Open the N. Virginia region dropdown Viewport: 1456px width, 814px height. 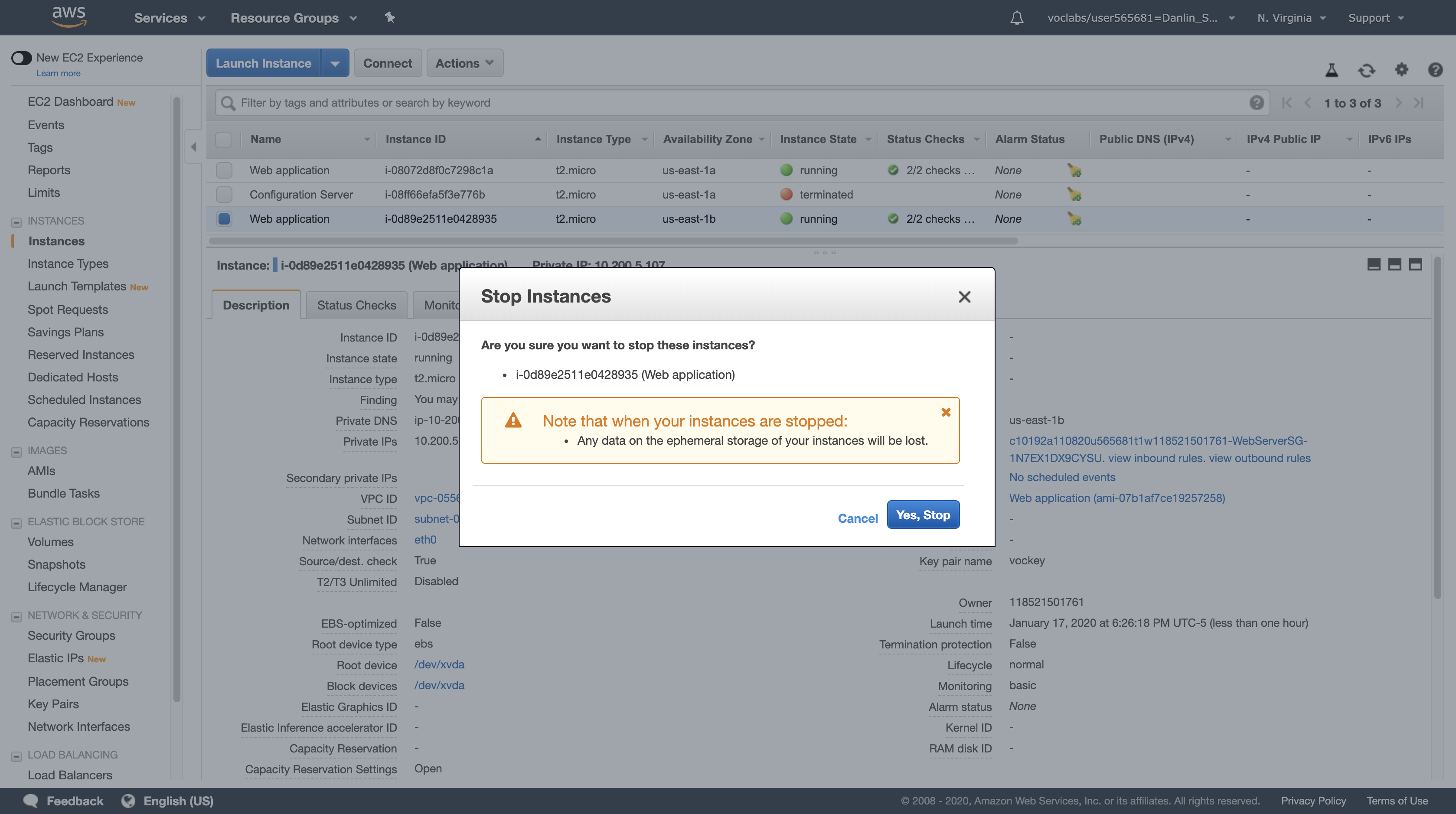(x=1291, y=18)
